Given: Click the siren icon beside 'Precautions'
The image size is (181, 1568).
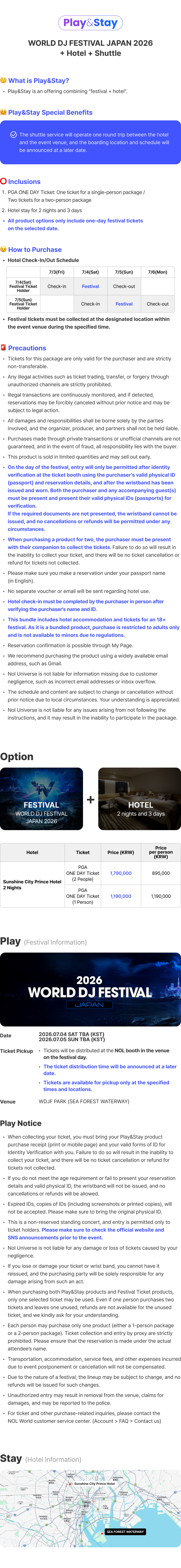Looking at the screenshot, I should pyautogui.click(x=4, y=347).
